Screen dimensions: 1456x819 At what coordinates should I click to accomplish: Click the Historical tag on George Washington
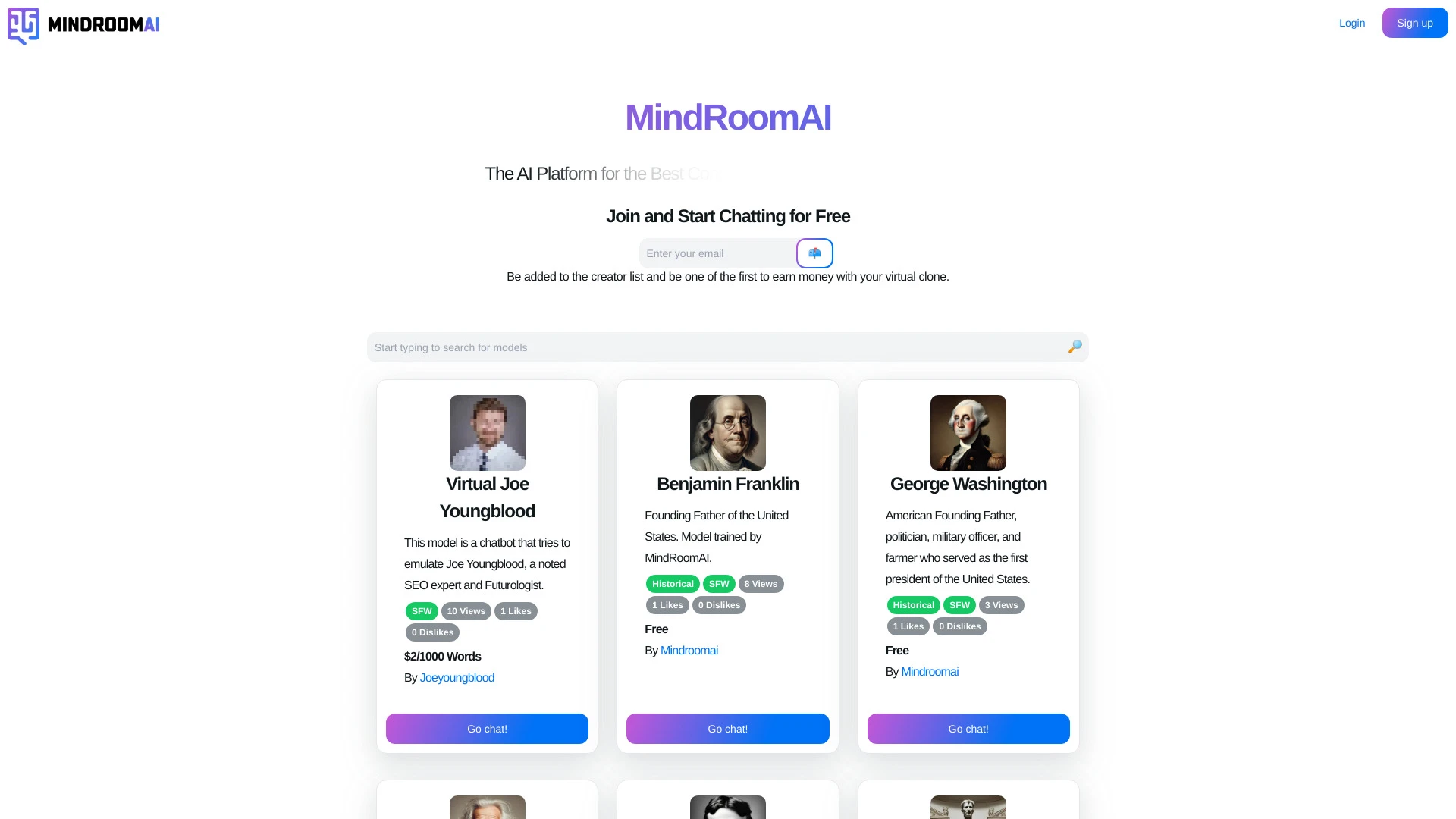click(913, 604)
